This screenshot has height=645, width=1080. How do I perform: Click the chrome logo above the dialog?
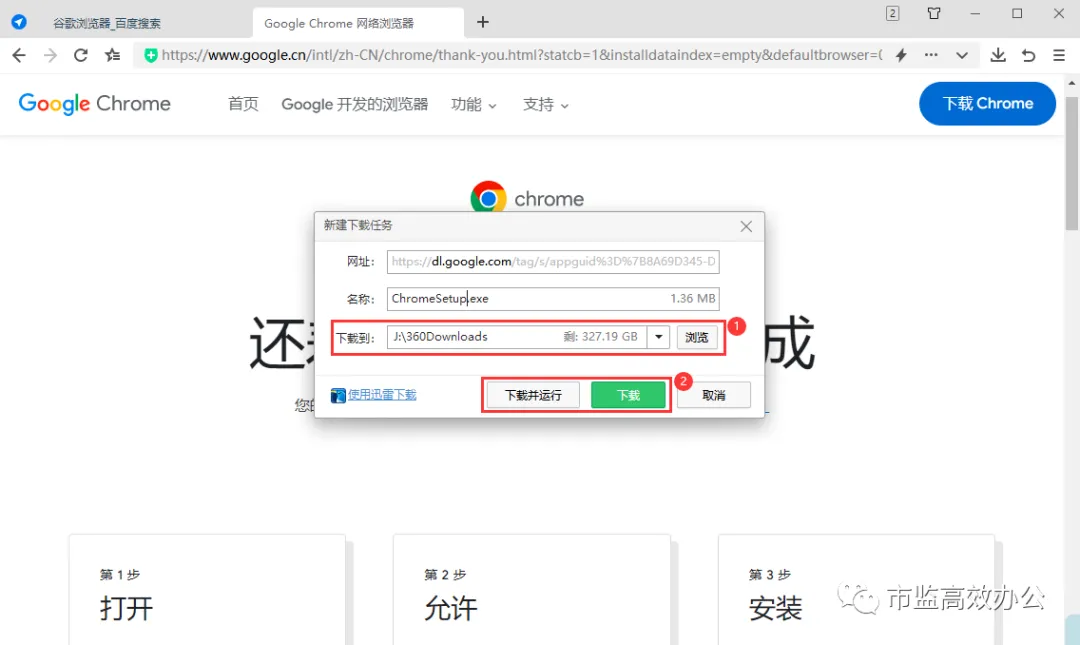coord(527,197)
